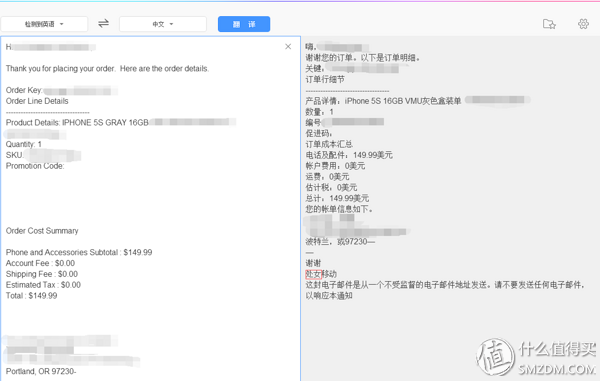Click the 'Order Key:' label in source

(24, 90)
